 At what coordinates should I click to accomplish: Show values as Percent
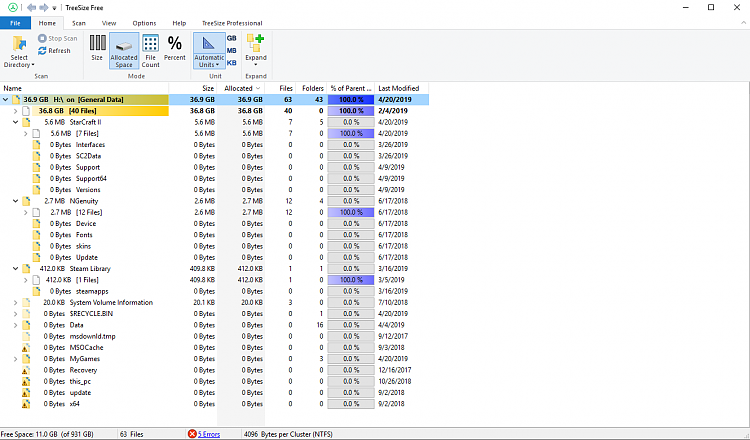175,48
